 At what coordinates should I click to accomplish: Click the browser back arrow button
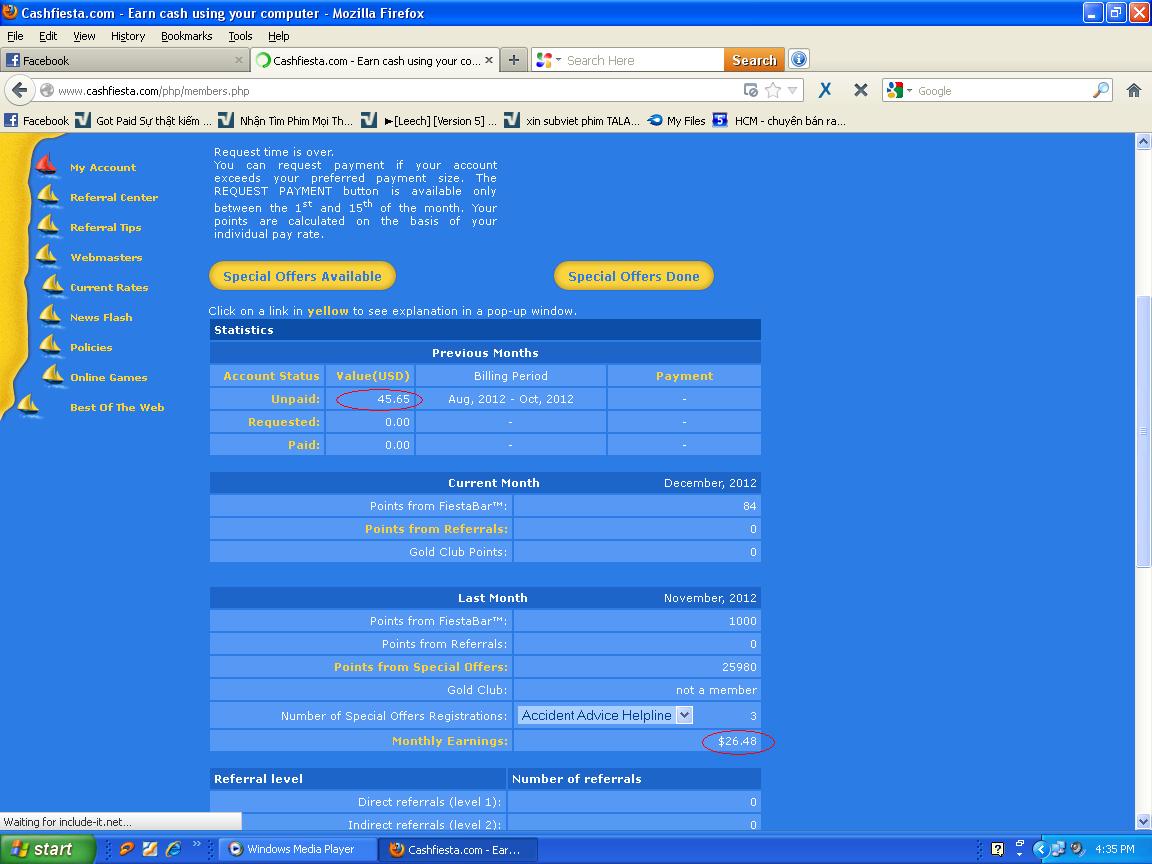click(x=19, y=90)
